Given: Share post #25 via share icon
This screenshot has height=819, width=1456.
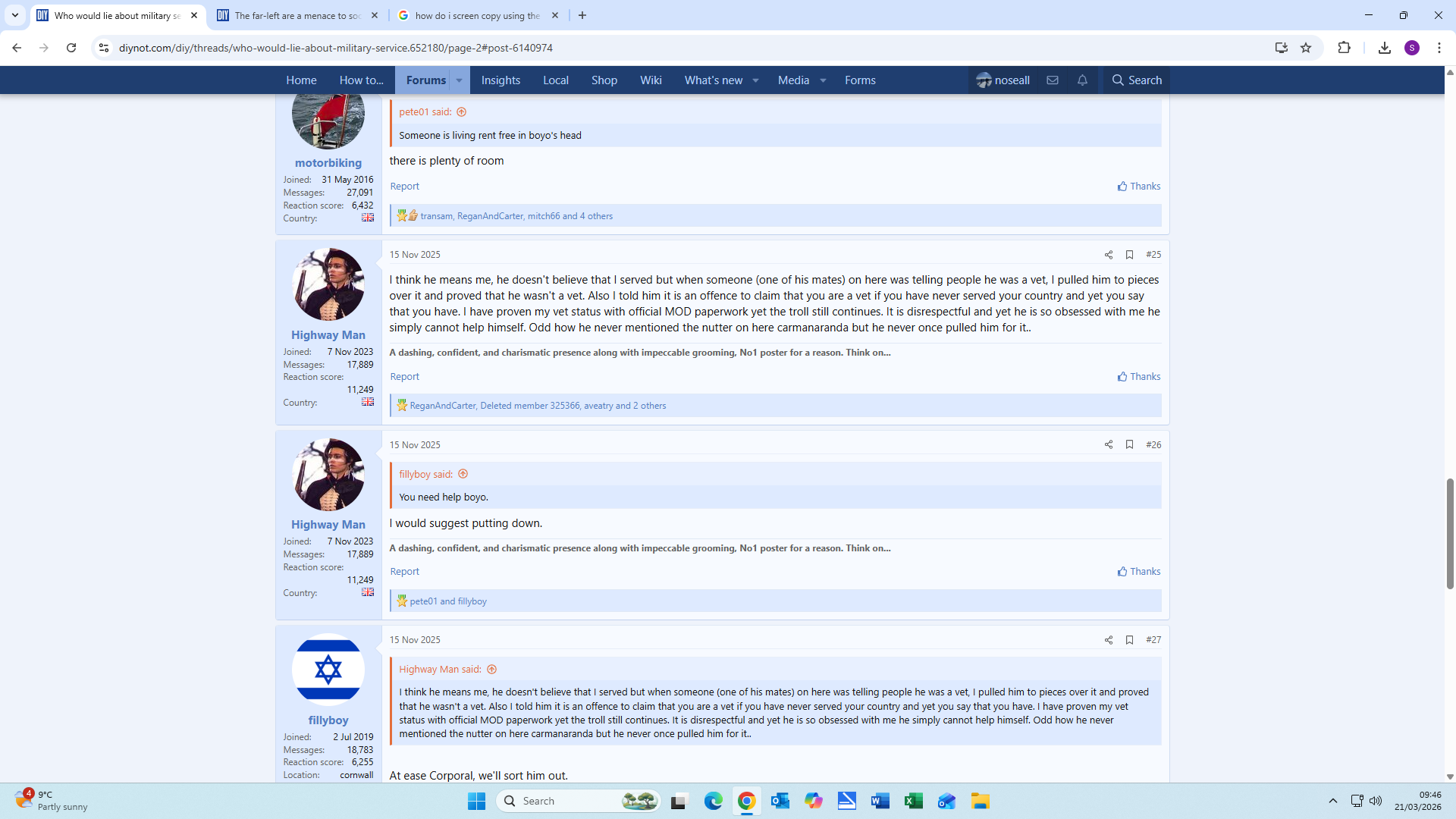Looking at the screenshot, I should 1108,255.
